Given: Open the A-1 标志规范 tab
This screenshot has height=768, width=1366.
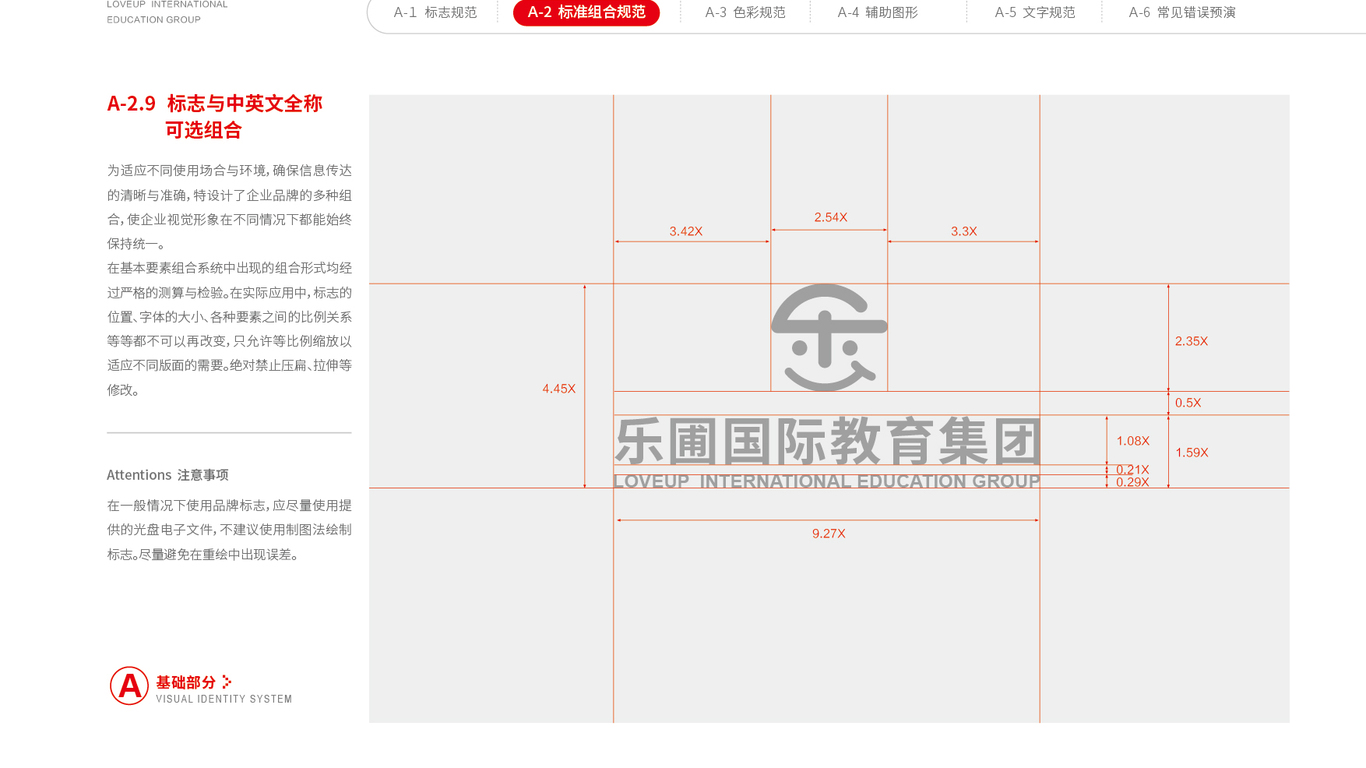Looking at the screenshot, I should tap(435, 13).
